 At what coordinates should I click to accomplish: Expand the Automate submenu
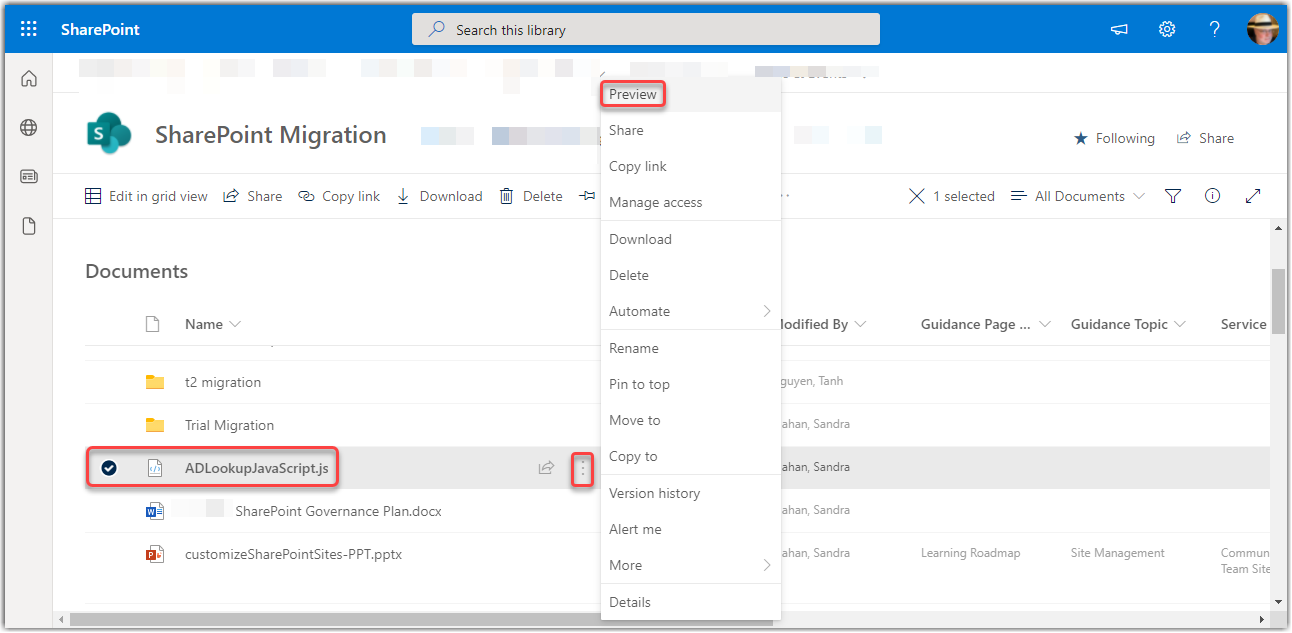689,311
